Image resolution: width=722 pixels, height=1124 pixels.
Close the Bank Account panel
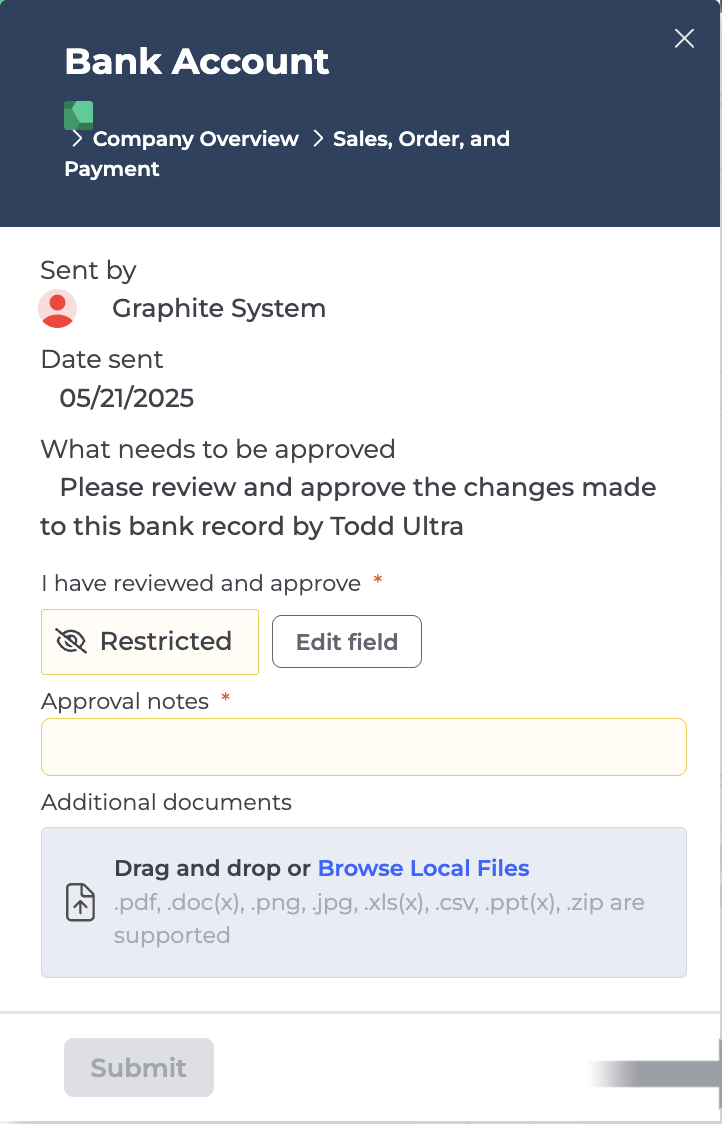tap(684, 39)
